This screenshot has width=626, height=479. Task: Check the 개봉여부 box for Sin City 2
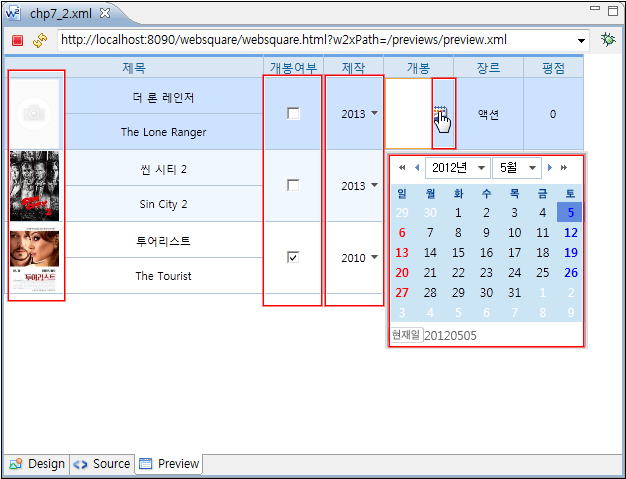coord(293,186)
